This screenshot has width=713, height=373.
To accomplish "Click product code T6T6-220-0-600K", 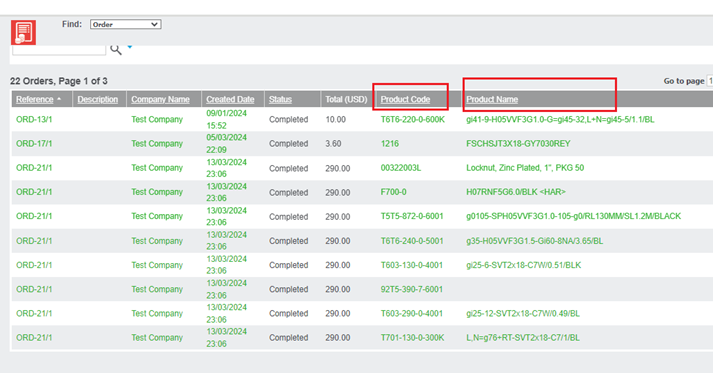I will pos(412,119).
